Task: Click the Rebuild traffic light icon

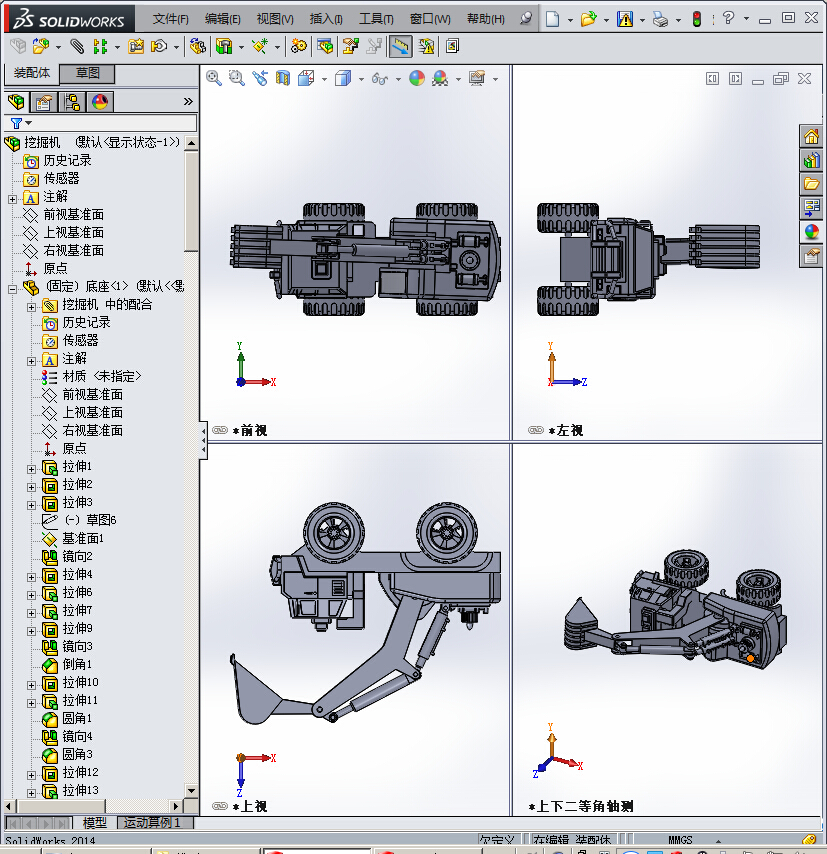Action: pos(696,20)
